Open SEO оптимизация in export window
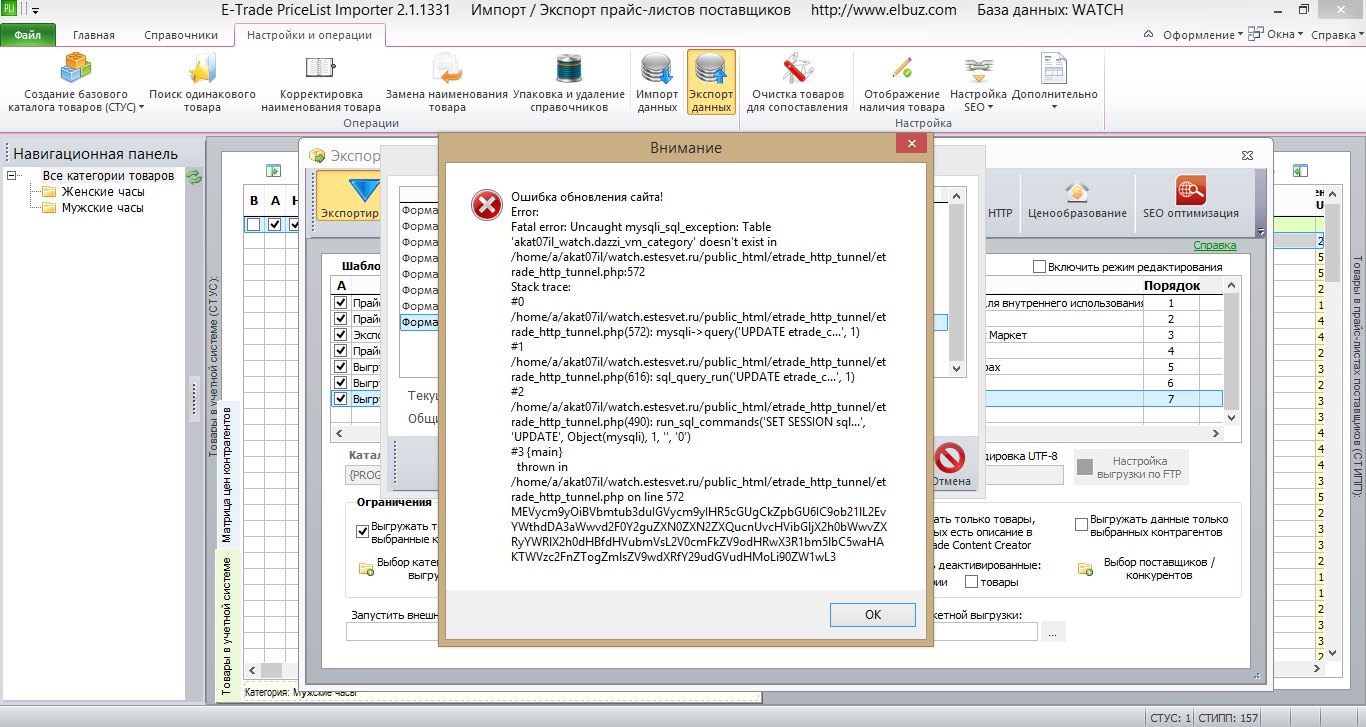The width and height of the screenshot is (1366, 727). pyautogui.click(x=1190, y=200)
